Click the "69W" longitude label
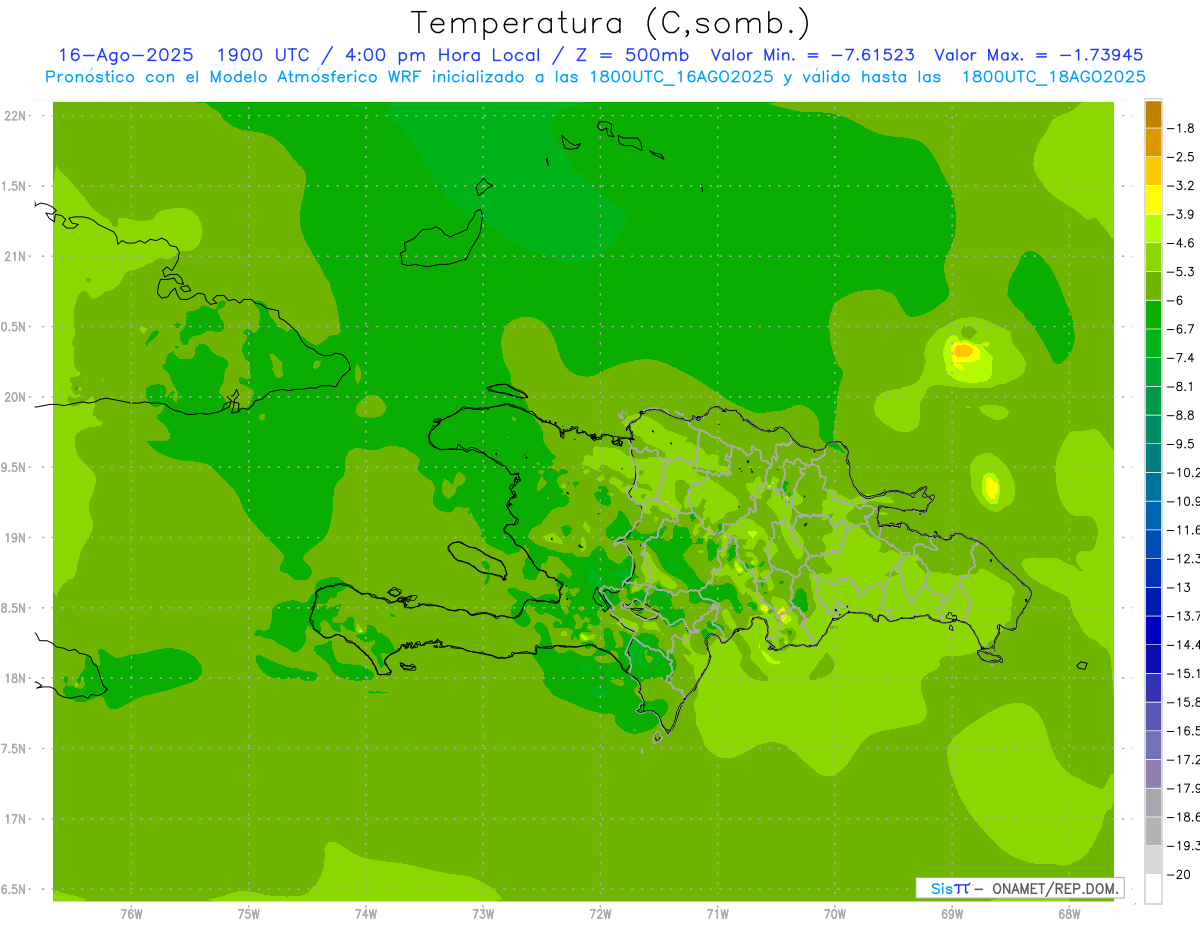The height and width of the screenshot is (927, 1200). 952,914
